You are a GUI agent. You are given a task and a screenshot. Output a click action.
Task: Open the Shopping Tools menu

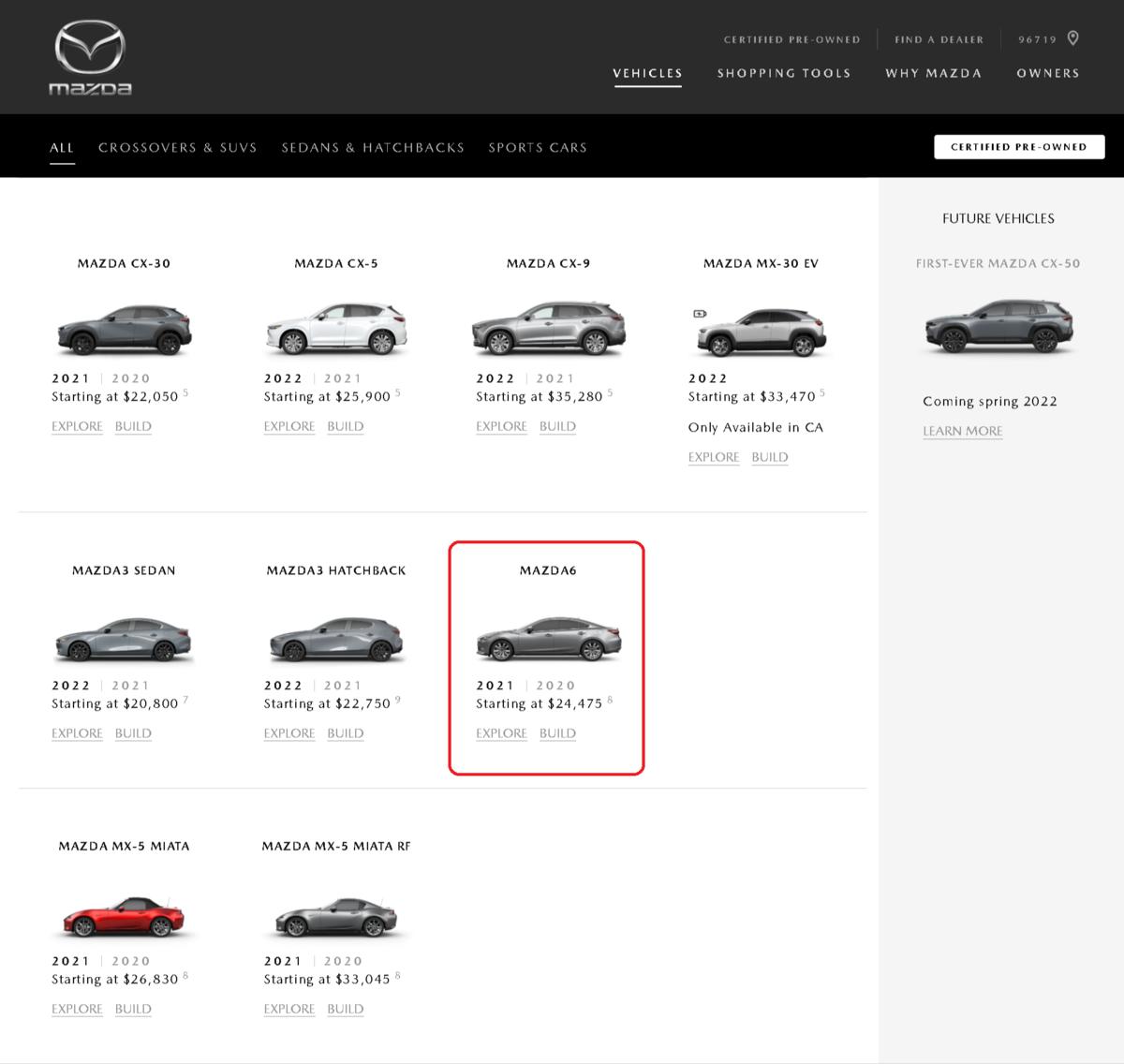click(x=784, y=73)
